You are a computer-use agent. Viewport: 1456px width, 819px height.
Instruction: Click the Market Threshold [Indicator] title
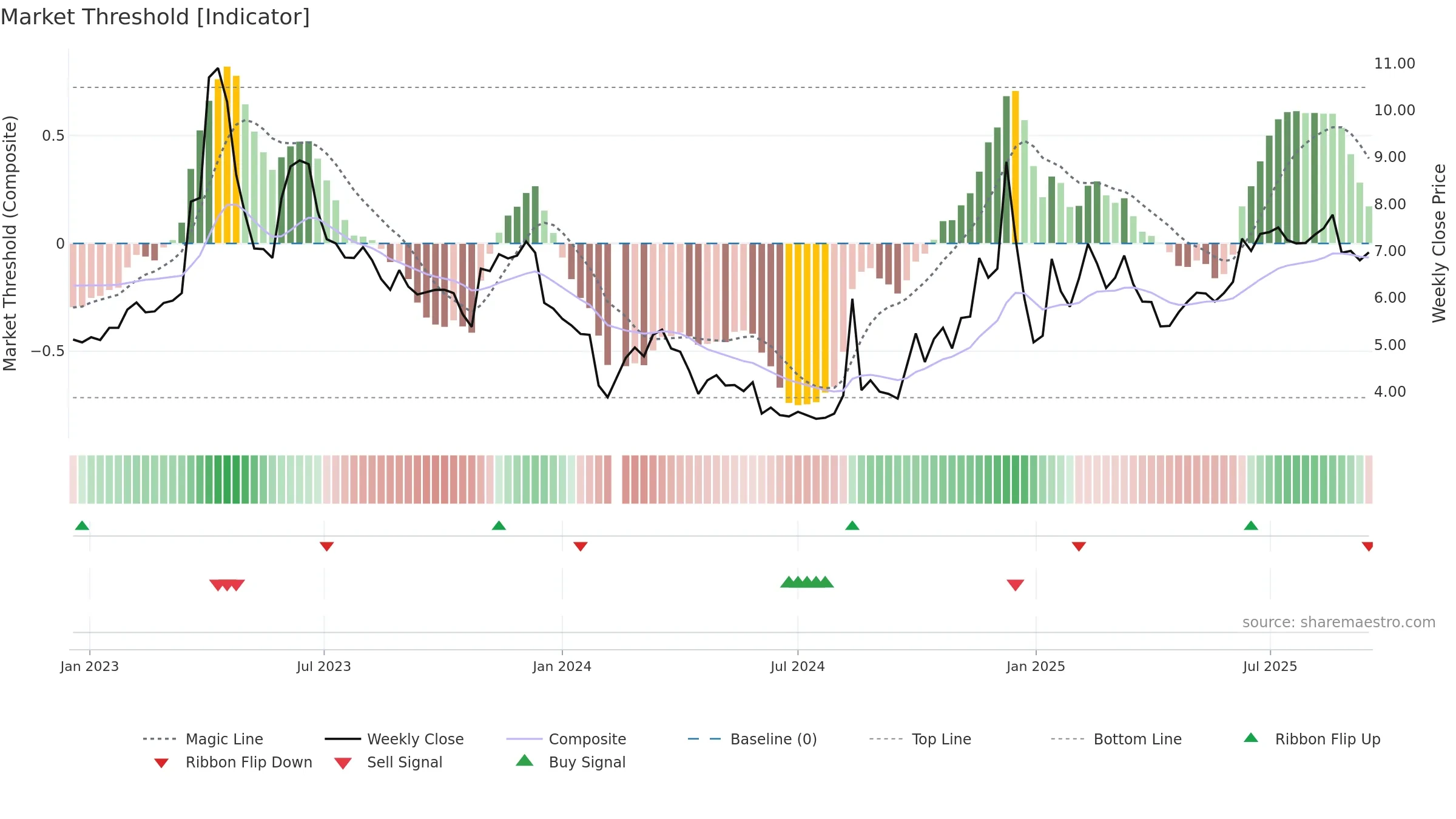155,17
